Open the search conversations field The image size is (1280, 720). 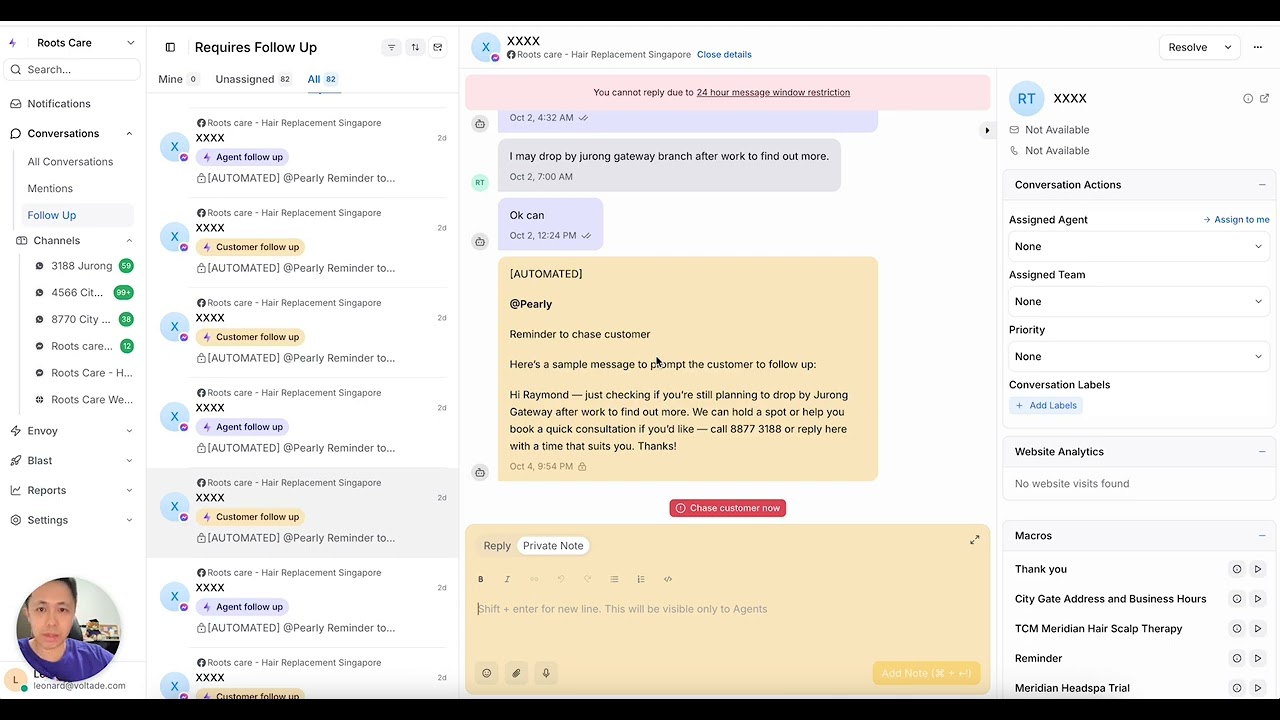(72, 70)
